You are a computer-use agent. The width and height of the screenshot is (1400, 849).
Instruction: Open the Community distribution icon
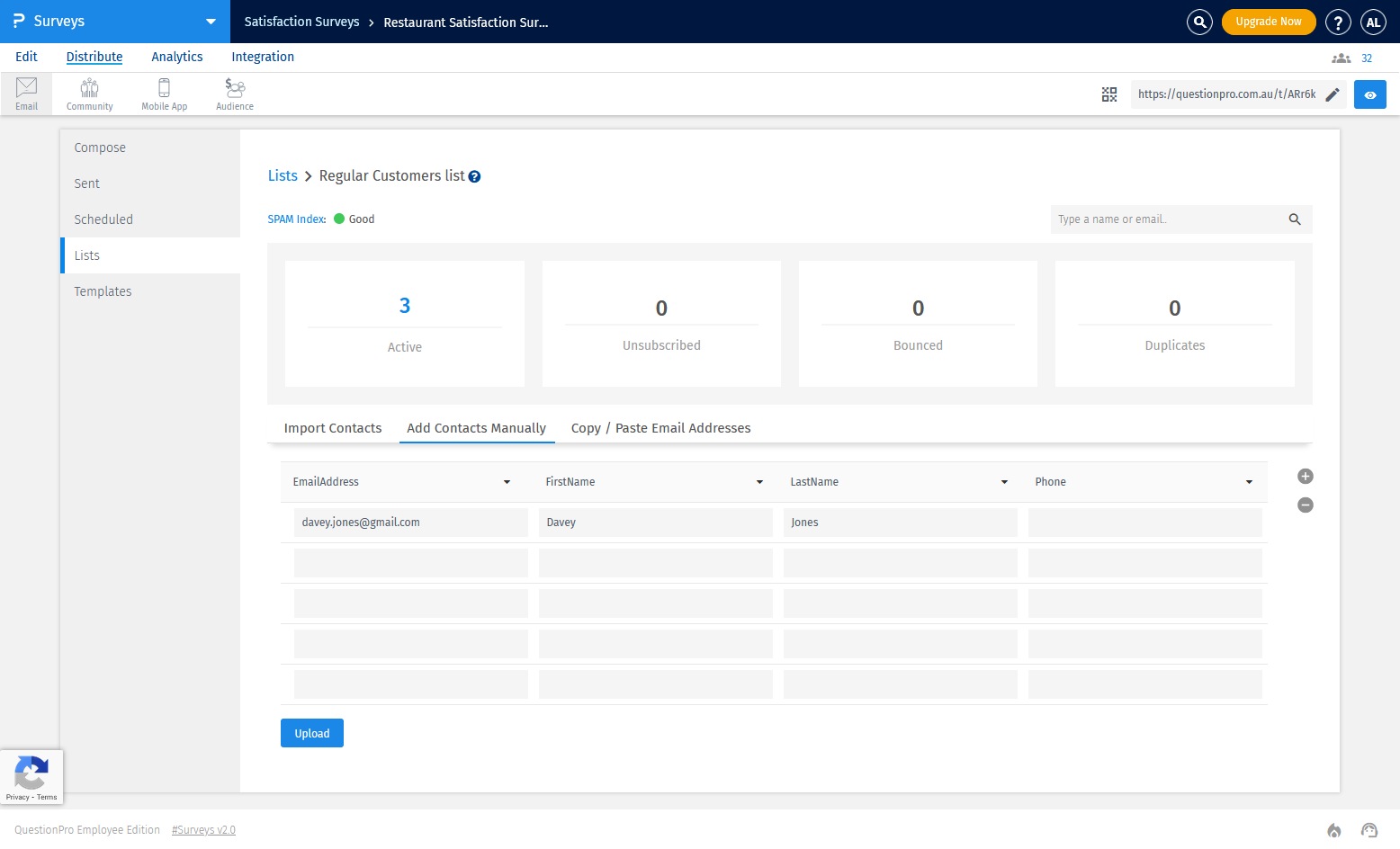pos(89,94)
